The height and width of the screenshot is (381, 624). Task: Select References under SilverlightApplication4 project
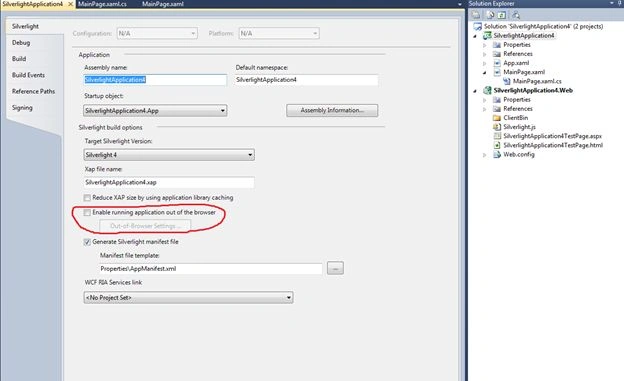pyautogui.click(x=518, y=54)
